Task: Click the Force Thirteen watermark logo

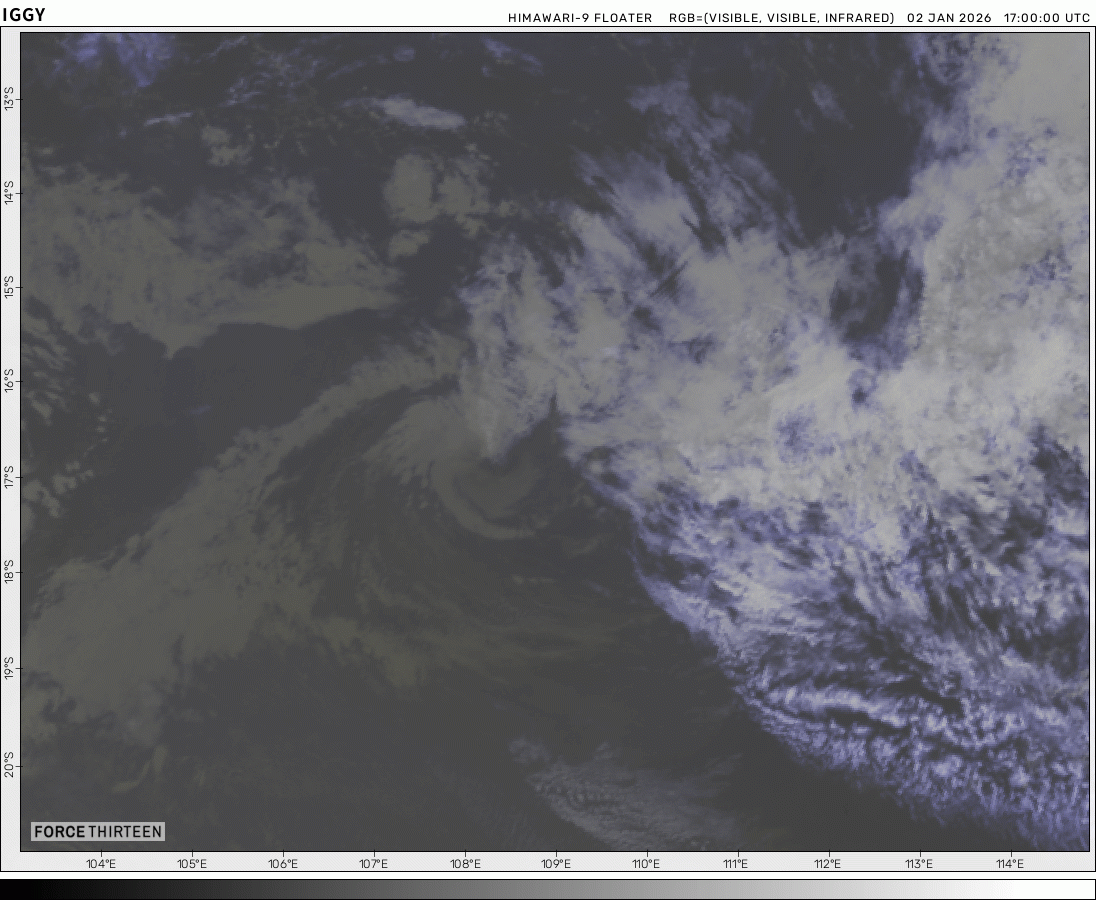Action: pos(97,831)
